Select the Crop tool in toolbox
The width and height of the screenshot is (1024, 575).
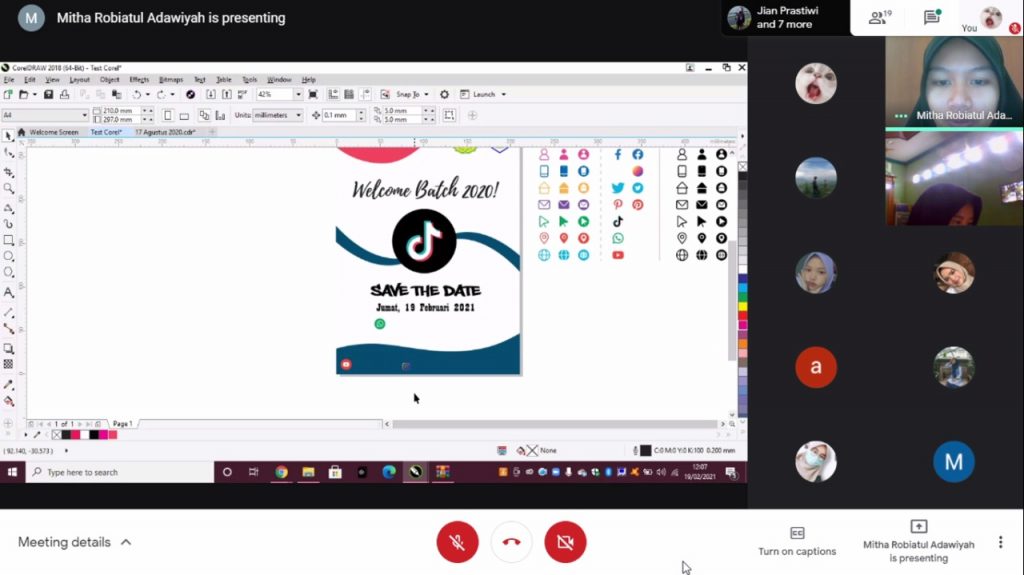8,172
